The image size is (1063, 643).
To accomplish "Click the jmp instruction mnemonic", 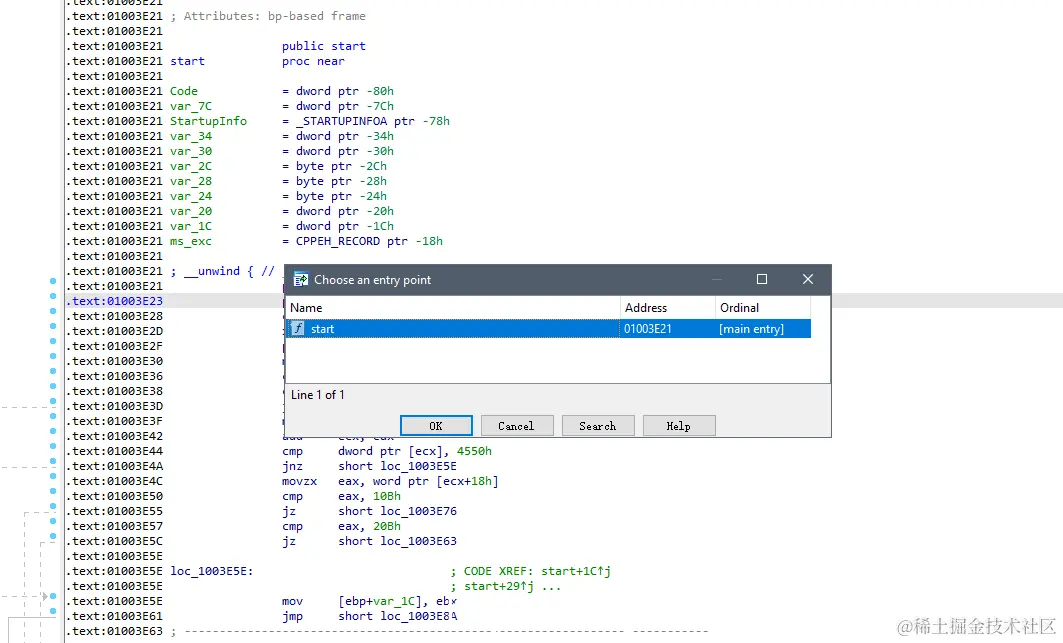I will point(293,617).
